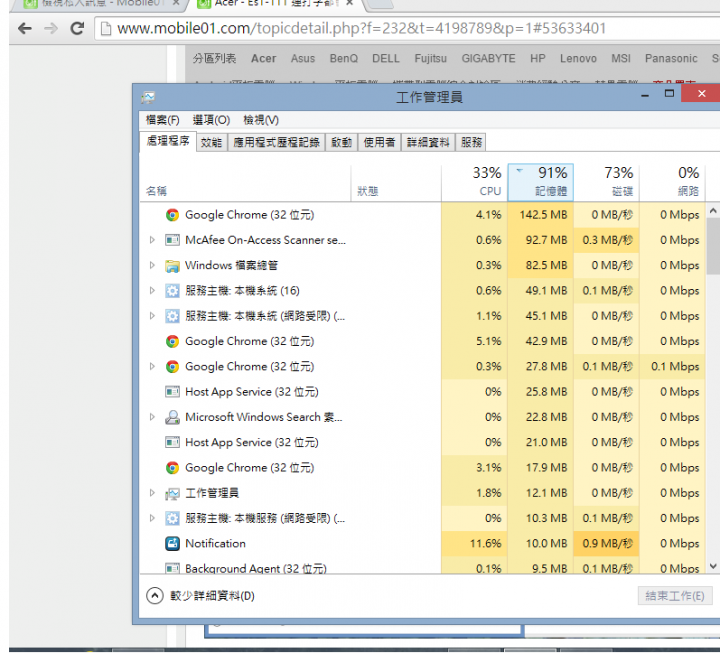This screenshot has width=720, height=653.
Task: Open the 檢視(V) menu
Action: tap(261, 120)
